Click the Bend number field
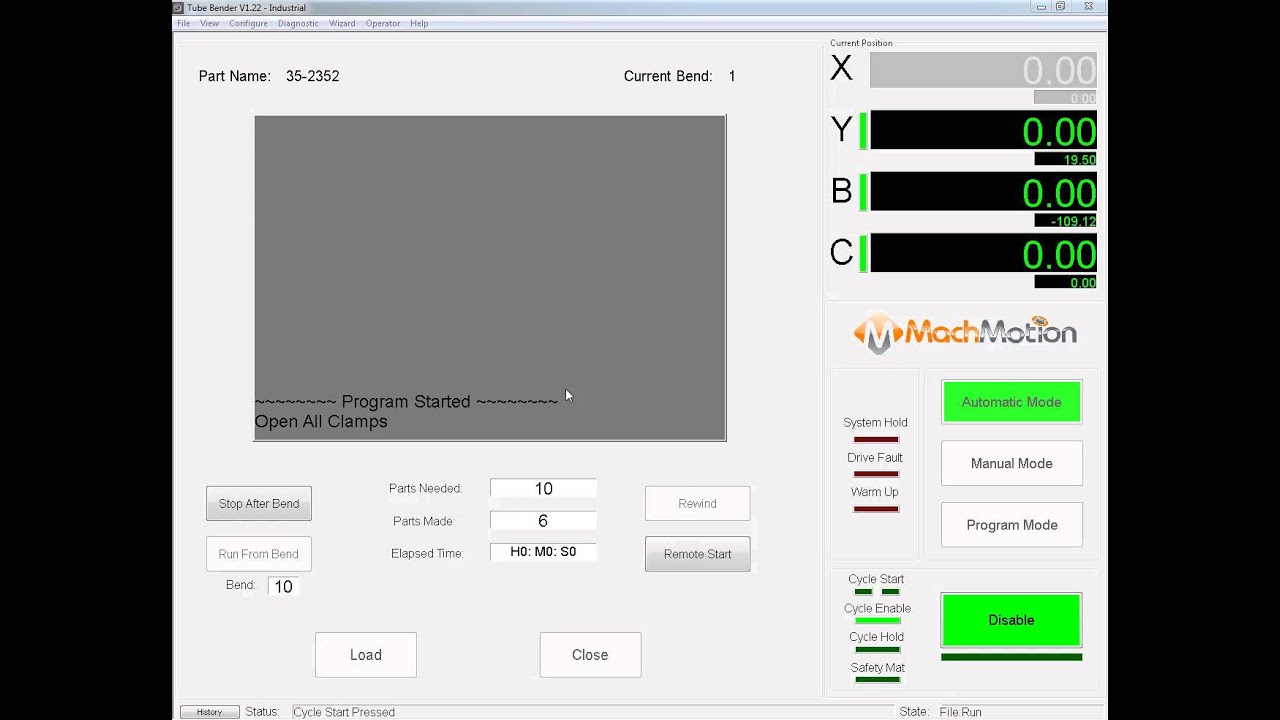1280x720 pixels. click(x=283, y=587)
